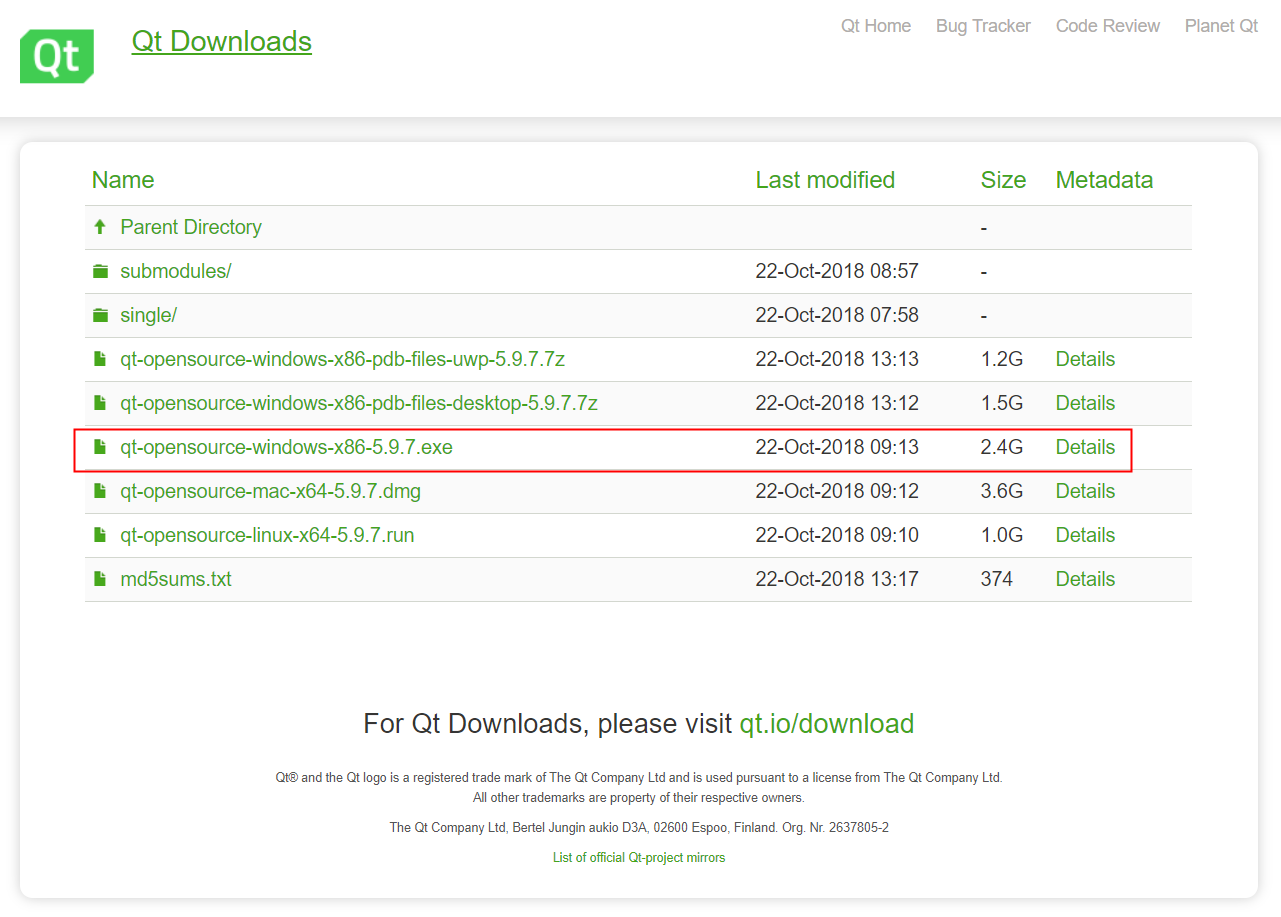Click date 22-Oct-2018 09:12

click(837, 491)
